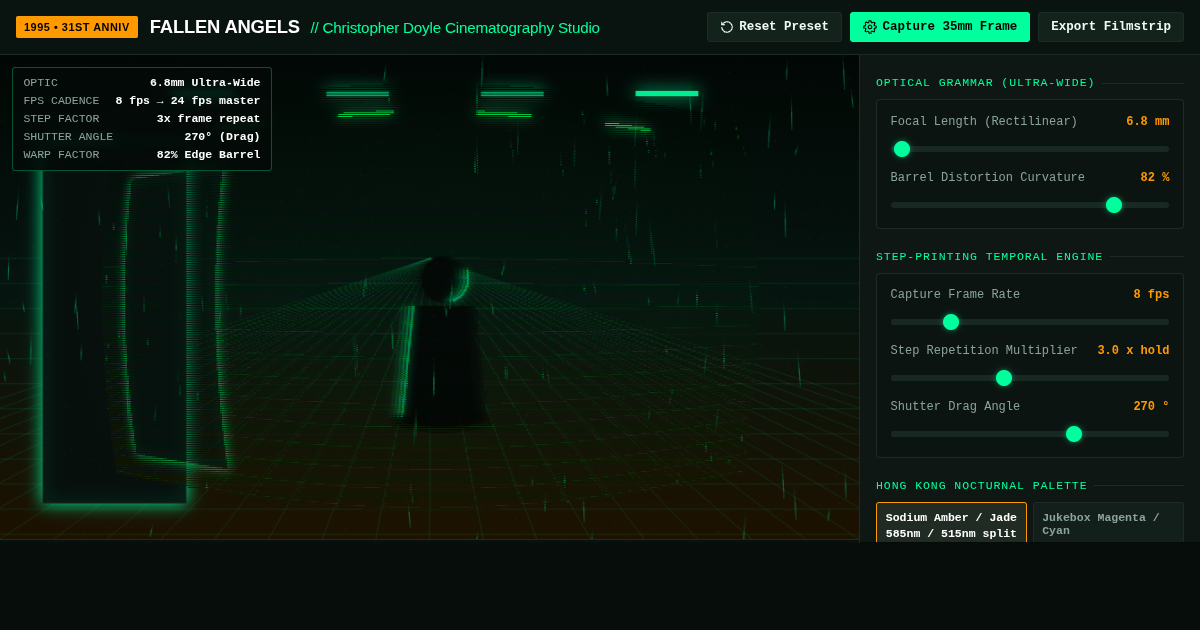
Task: Capture a 35mm frame
Action: pyautogui.click(x=940, y=27)
